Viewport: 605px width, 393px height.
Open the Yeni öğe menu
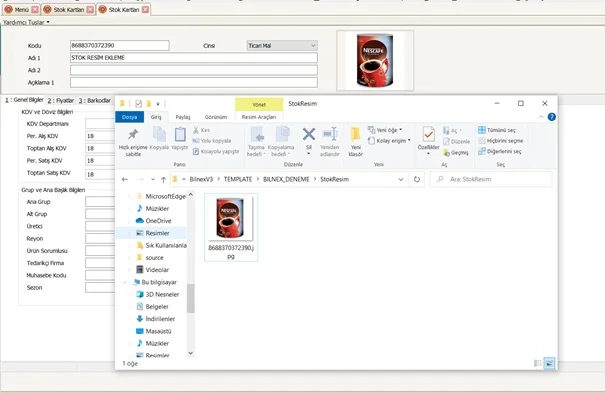tap(385, 130)
